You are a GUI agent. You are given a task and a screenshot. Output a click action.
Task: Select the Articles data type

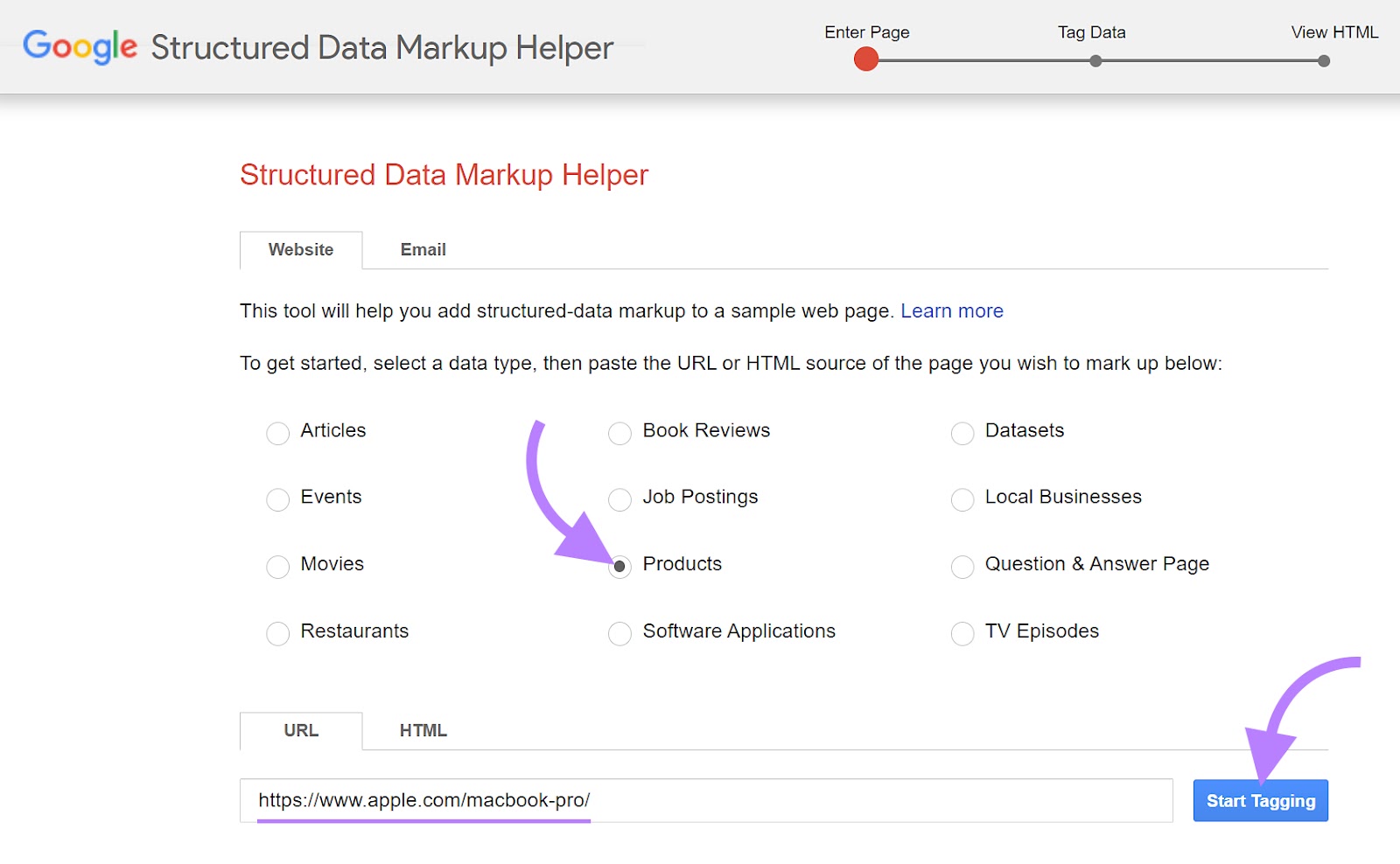click(x=277, y=432)
